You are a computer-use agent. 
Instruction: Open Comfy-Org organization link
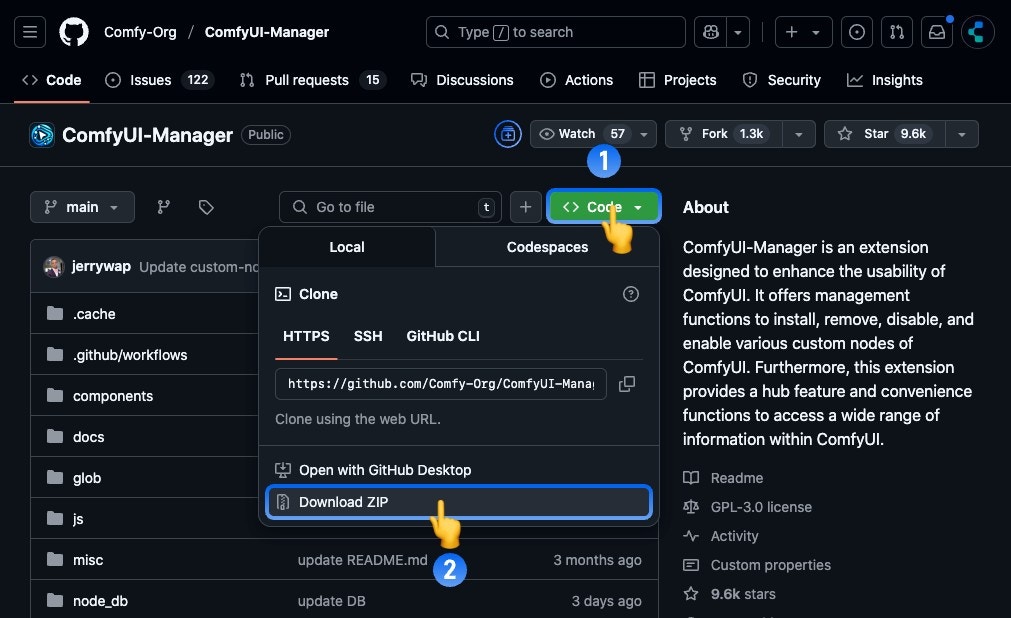[x=140, y=32]
